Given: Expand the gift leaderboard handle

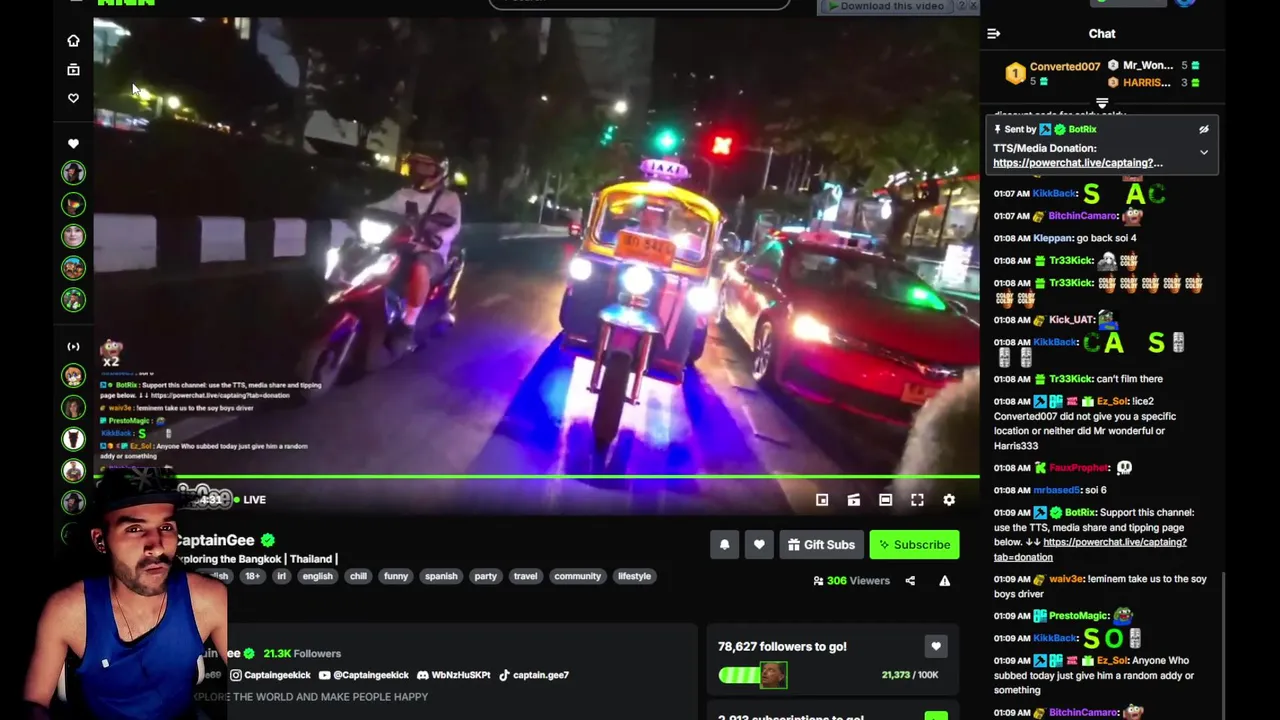Looking at the screenshot, I should click(x=1102, y=104).
